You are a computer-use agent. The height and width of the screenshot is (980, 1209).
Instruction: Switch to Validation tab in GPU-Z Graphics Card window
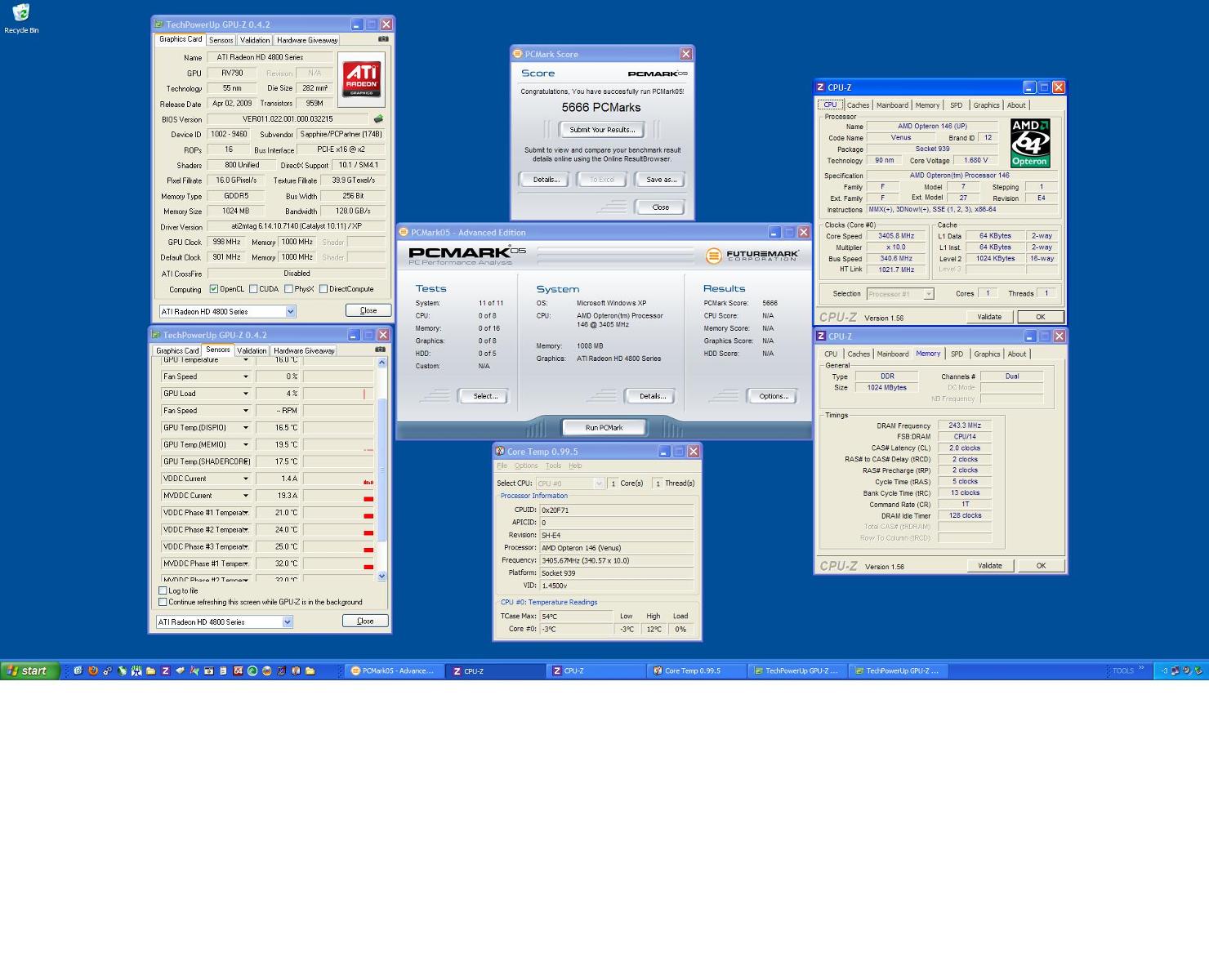point(255,40)
